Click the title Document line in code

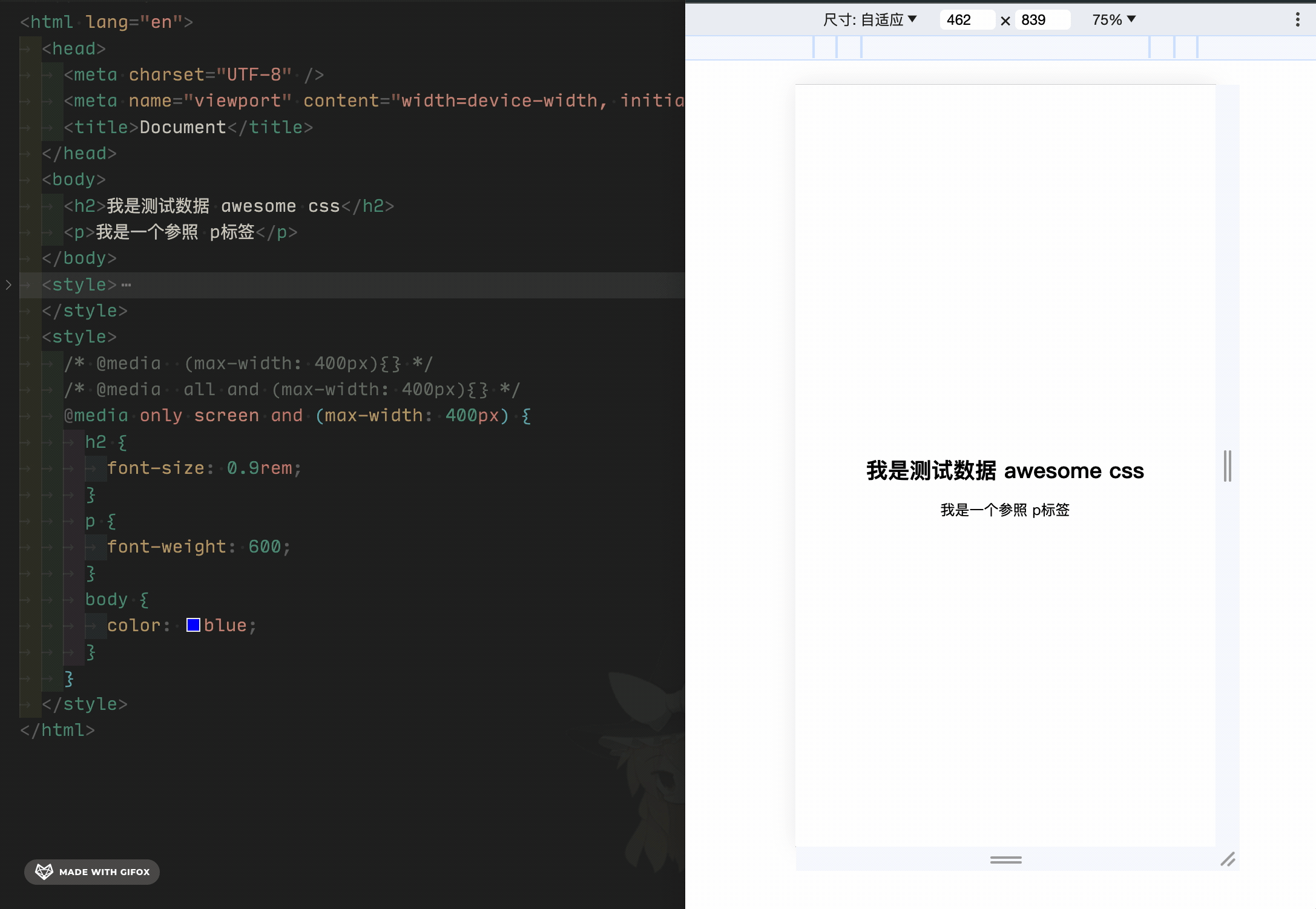188,128
